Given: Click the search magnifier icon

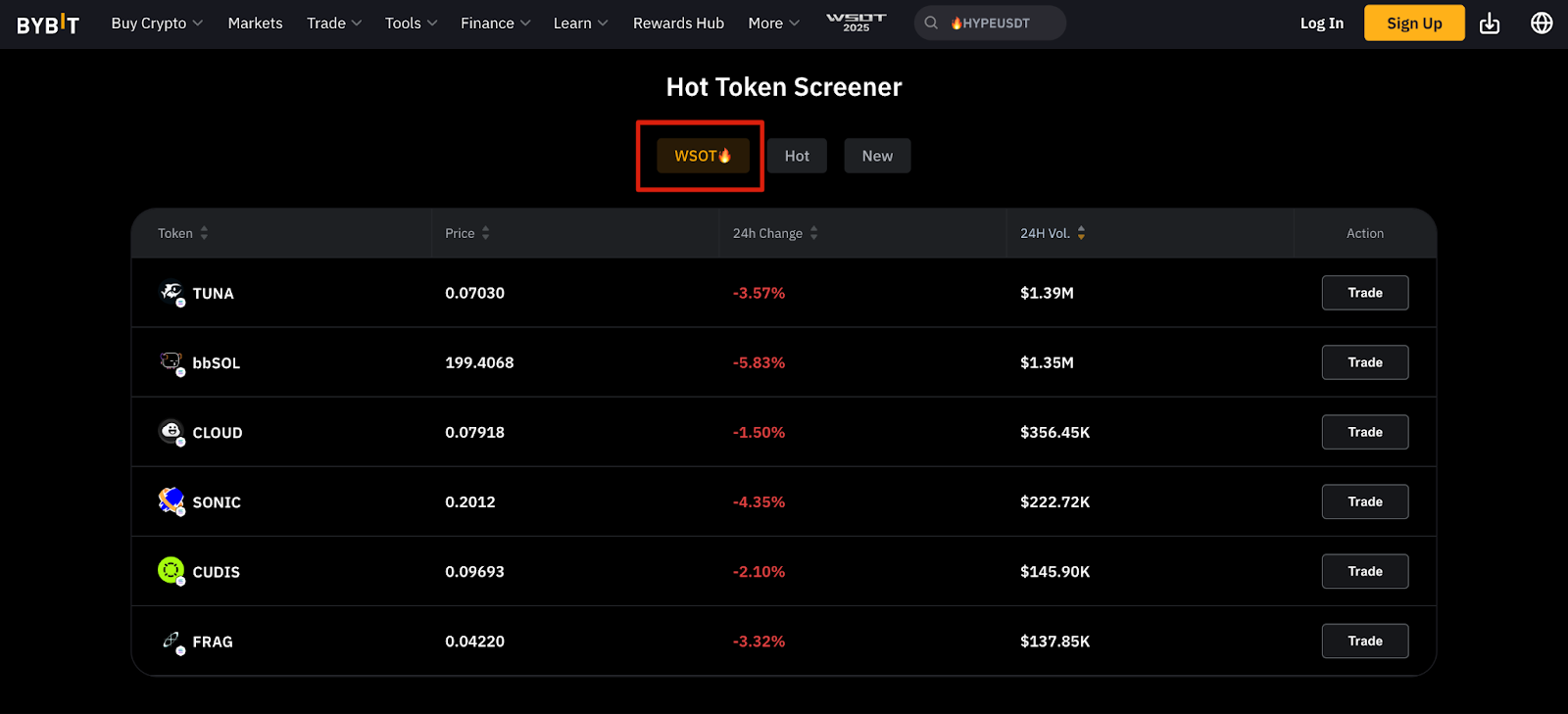Looking at the screenshot, I should (x=931, y=23).
